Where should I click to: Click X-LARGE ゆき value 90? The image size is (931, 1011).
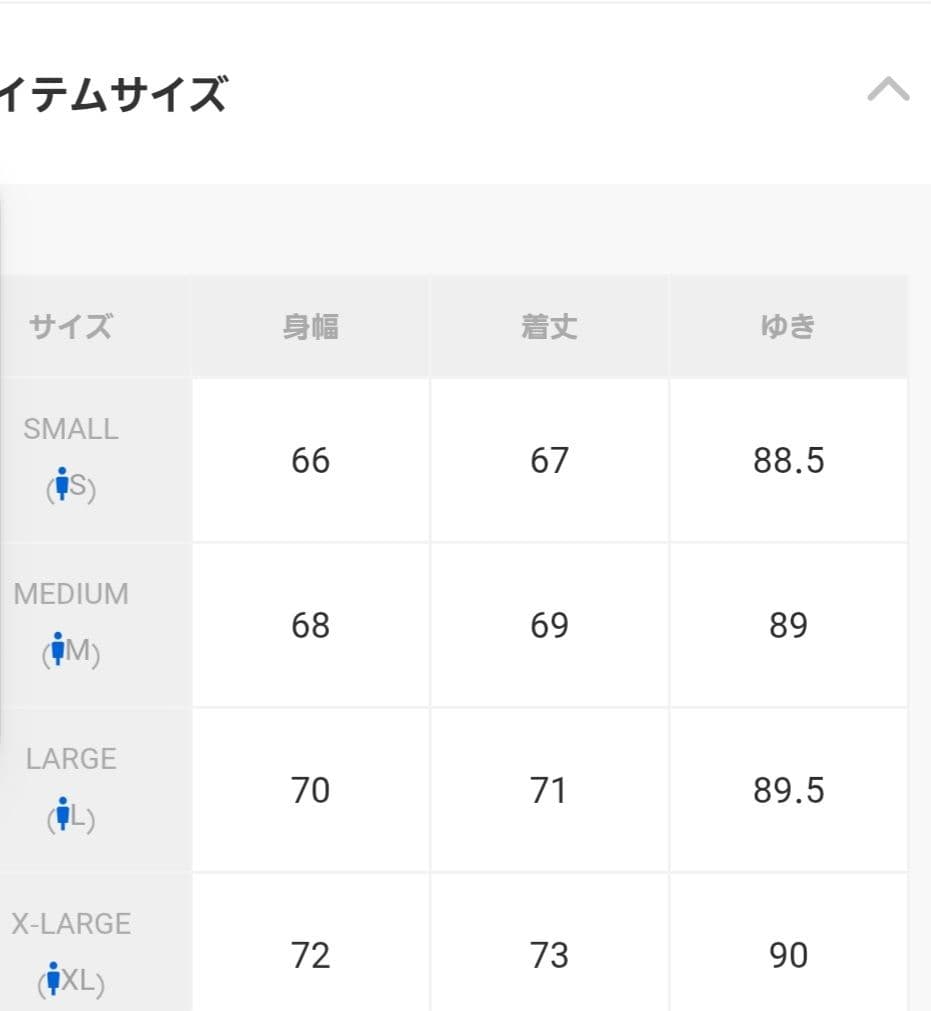click(x=788, y=956)
